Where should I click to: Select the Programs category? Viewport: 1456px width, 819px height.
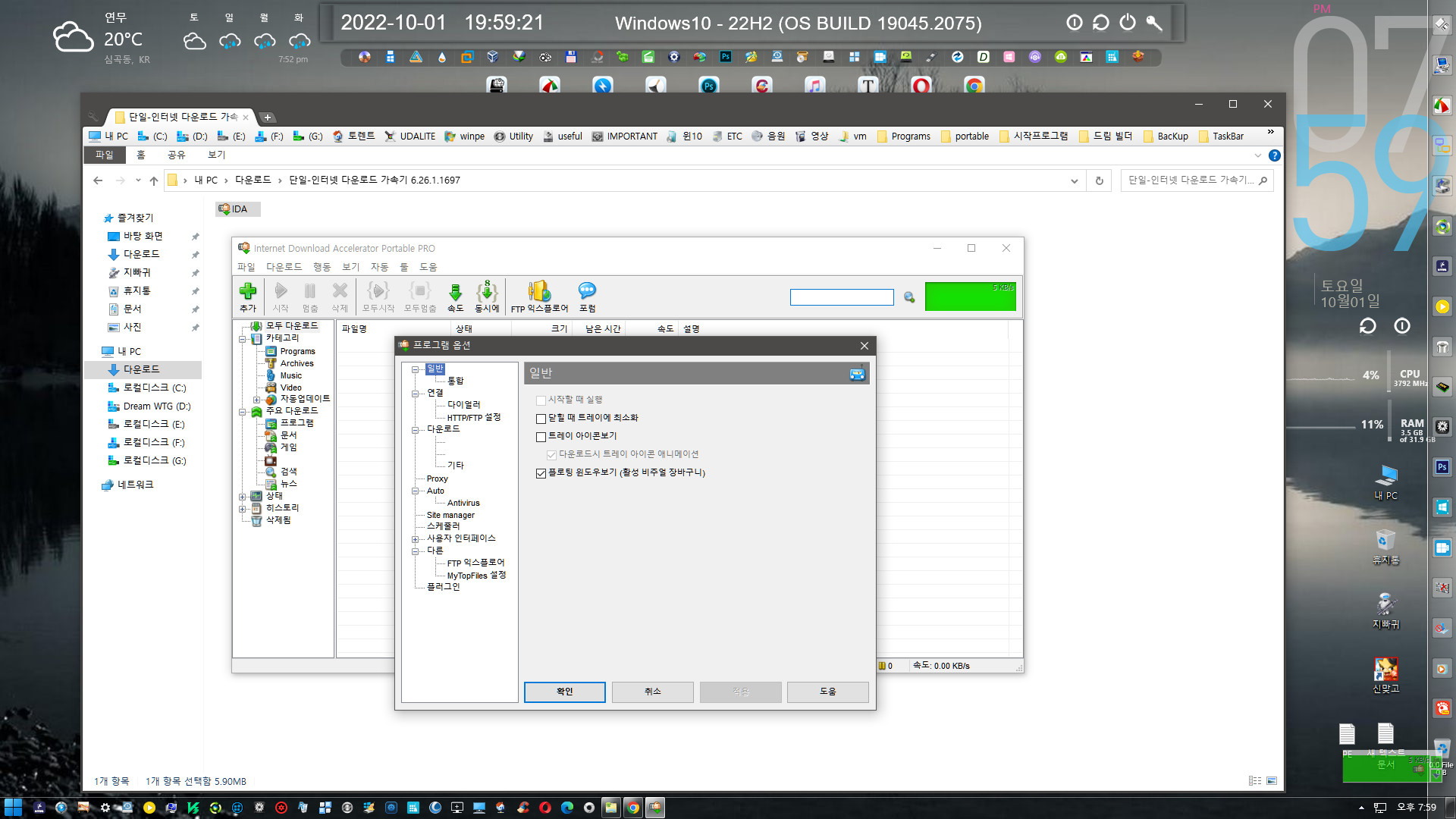pyautogui.click(x=297, y=351)
